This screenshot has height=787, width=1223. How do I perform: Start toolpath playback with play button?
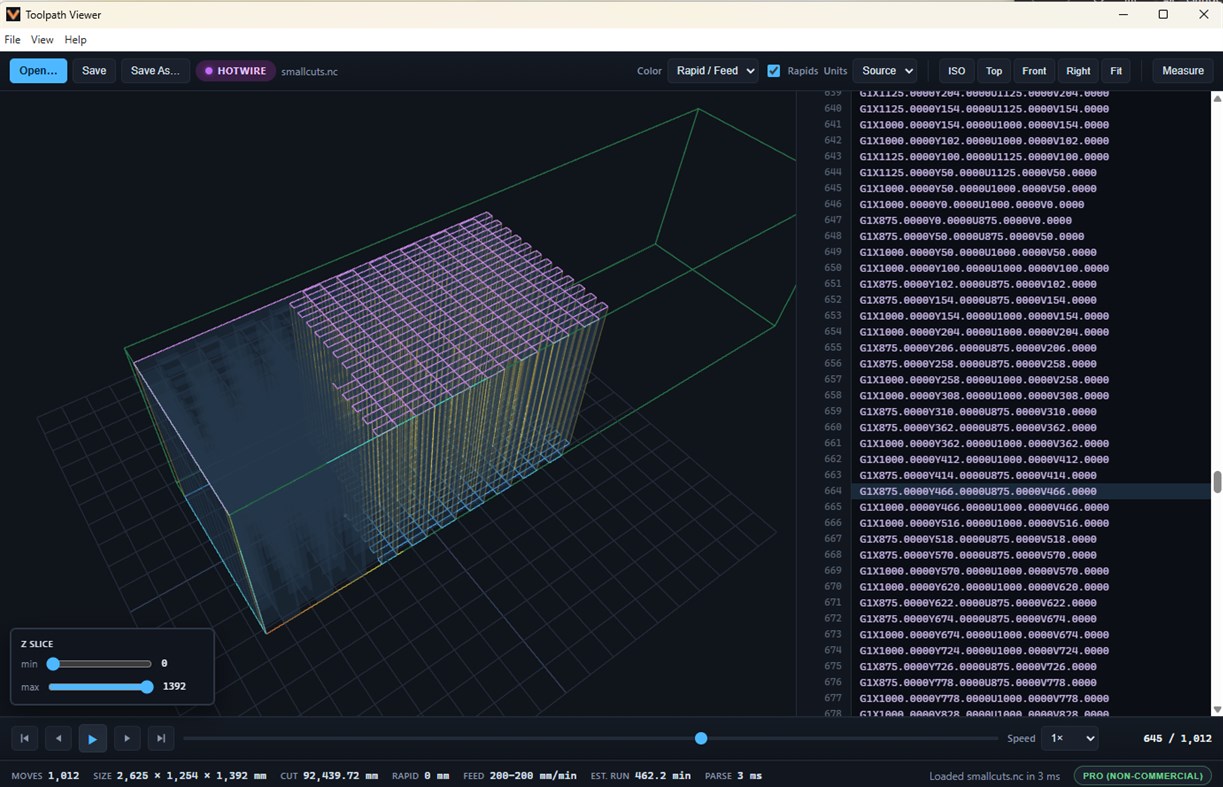(93, 739)
